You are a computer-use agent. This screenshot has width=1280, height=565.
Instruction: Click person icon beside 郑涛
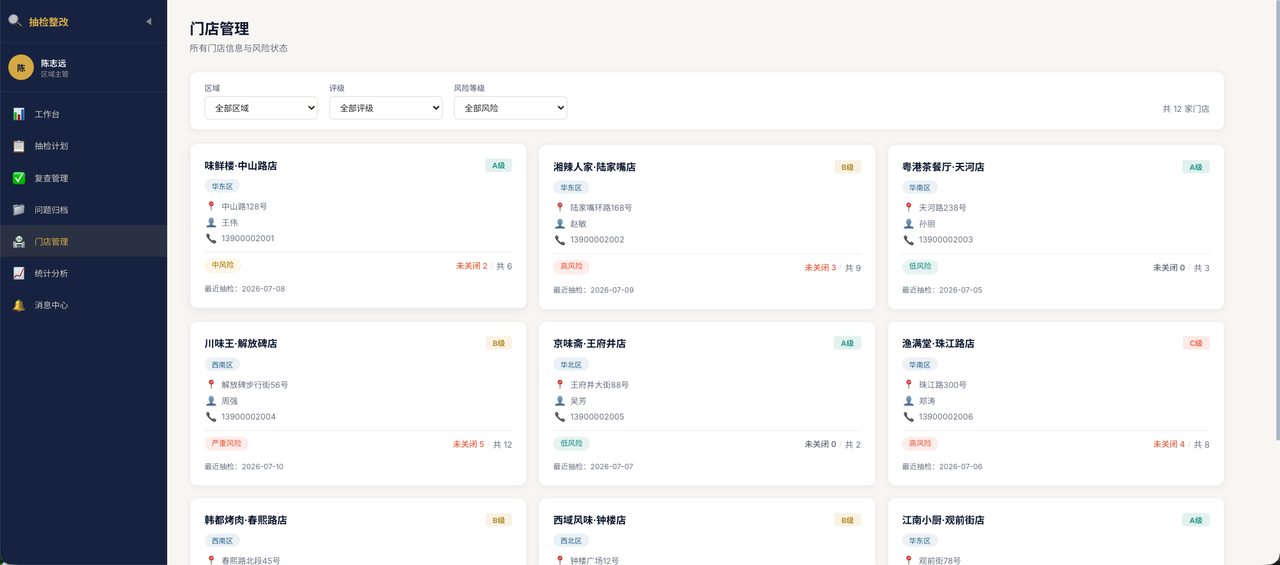[x=908, y=401]
